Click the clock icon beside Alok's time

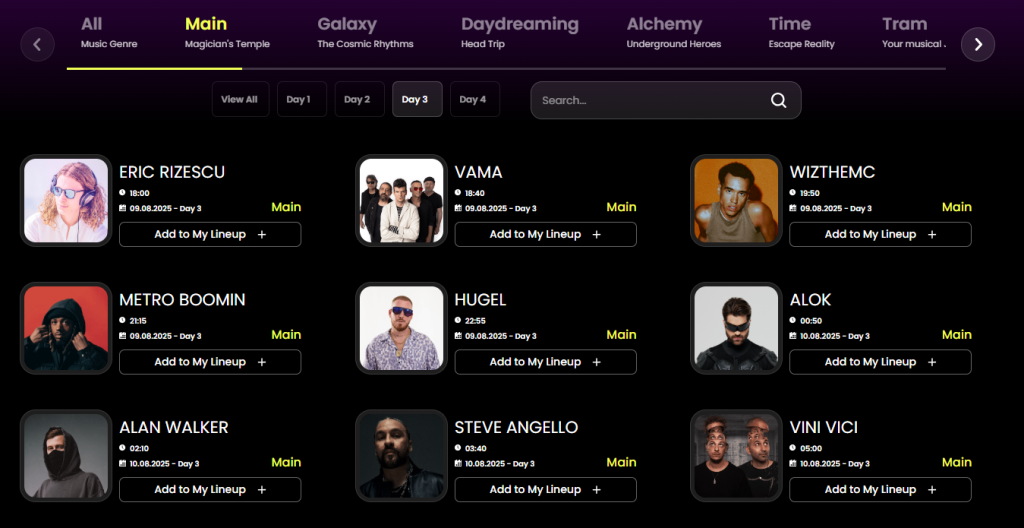coord(793,320)
